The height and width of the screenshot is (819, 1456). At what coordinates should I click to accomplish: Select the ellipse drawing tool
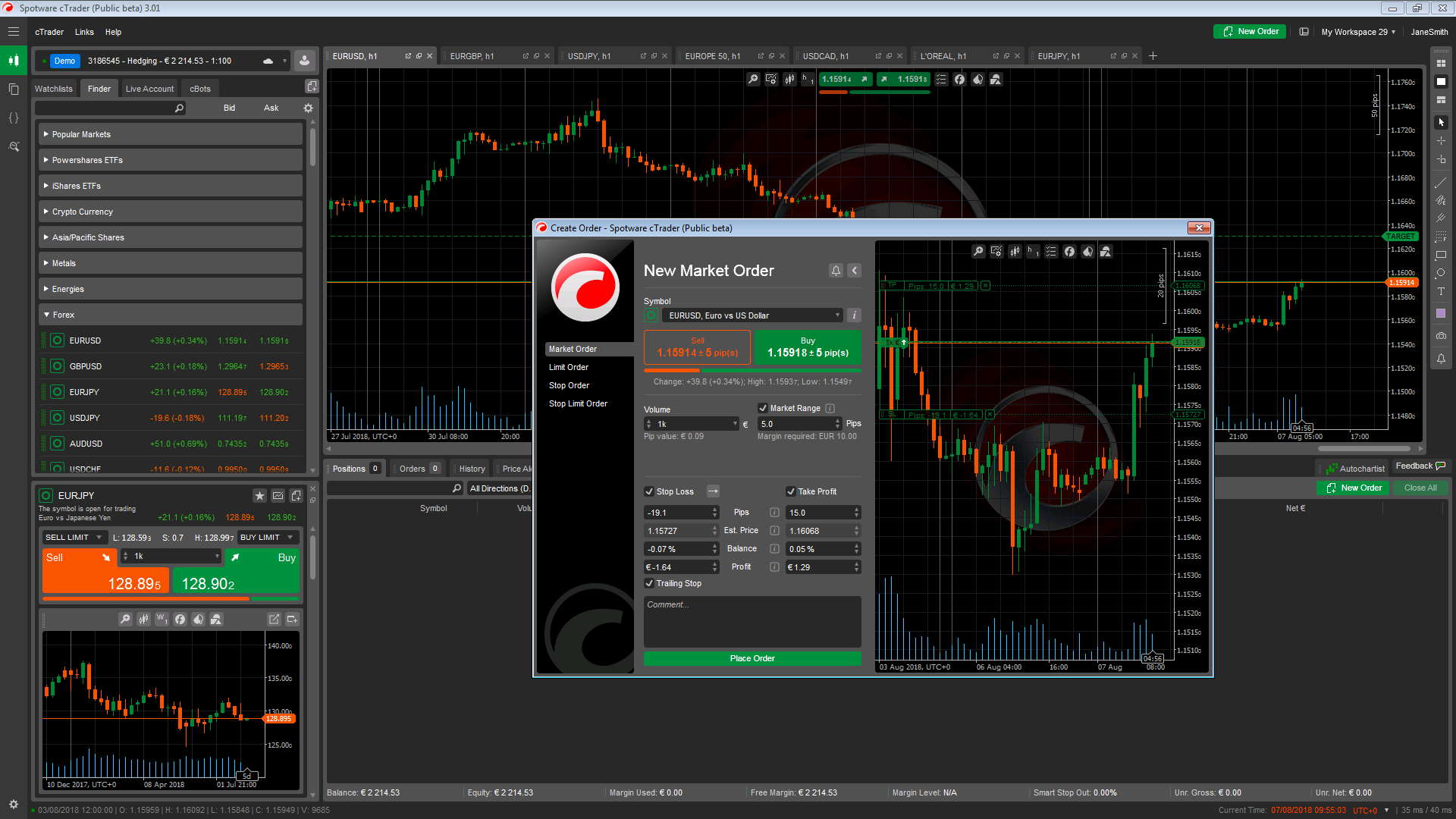coord(1441,273)
